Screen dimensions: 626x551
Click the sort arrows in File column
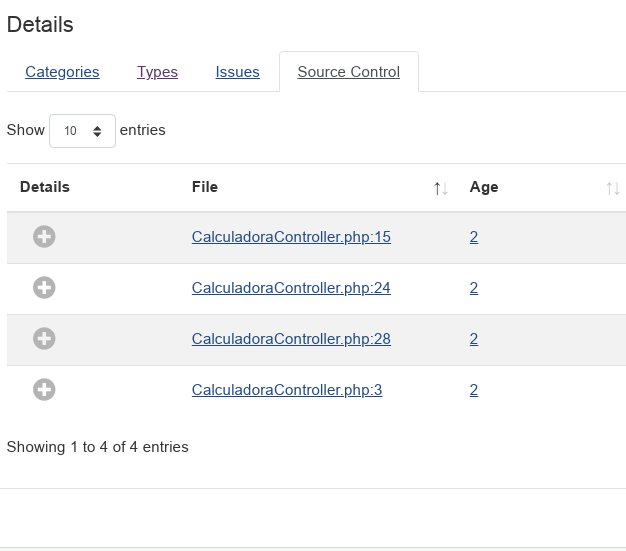click(440, 188)
